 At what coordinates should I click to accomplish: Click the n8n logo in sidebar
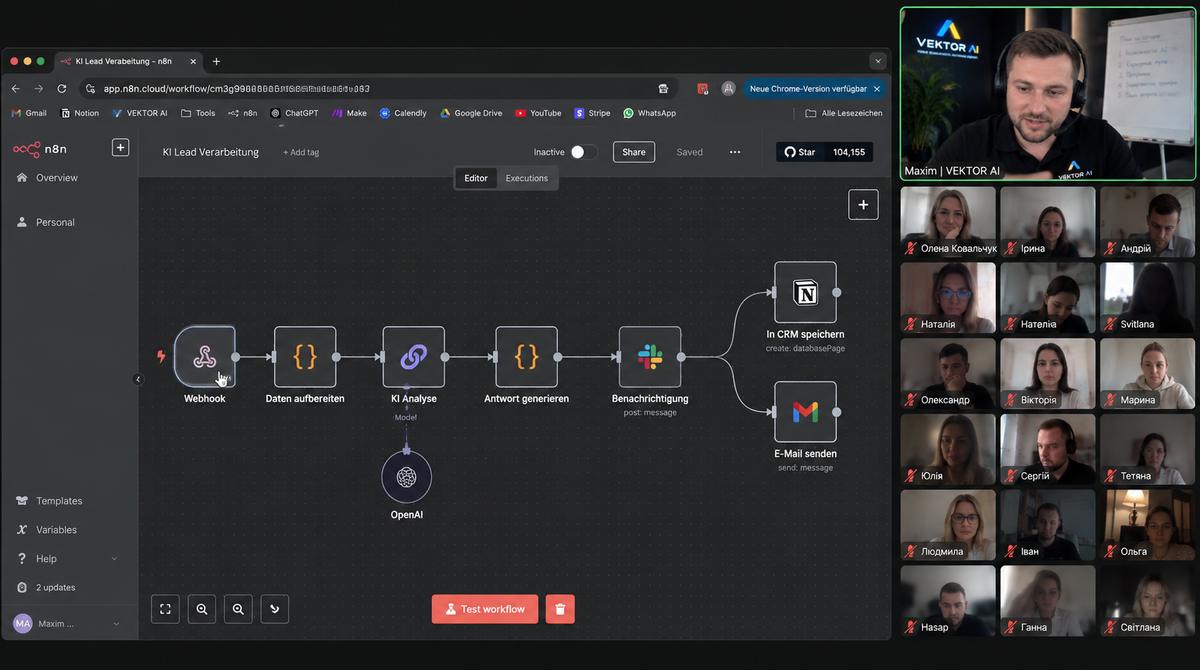(x=40, y=149)
